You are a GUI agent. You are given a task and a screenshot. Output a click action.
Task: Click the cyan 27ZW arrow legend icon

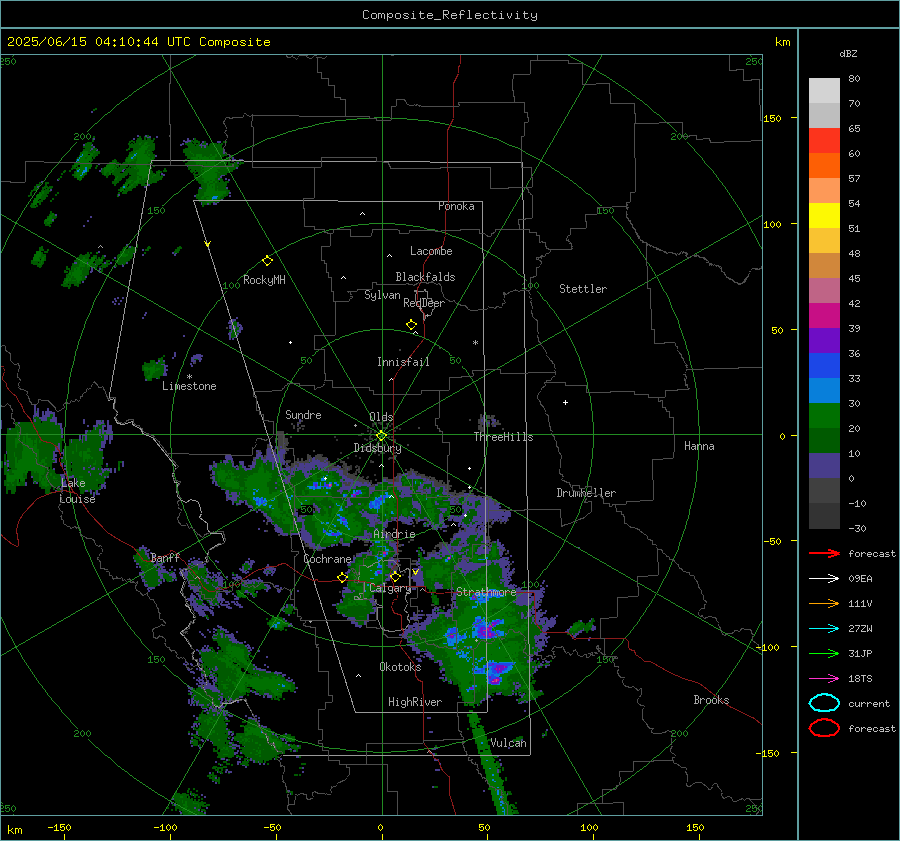coord(824,629)
